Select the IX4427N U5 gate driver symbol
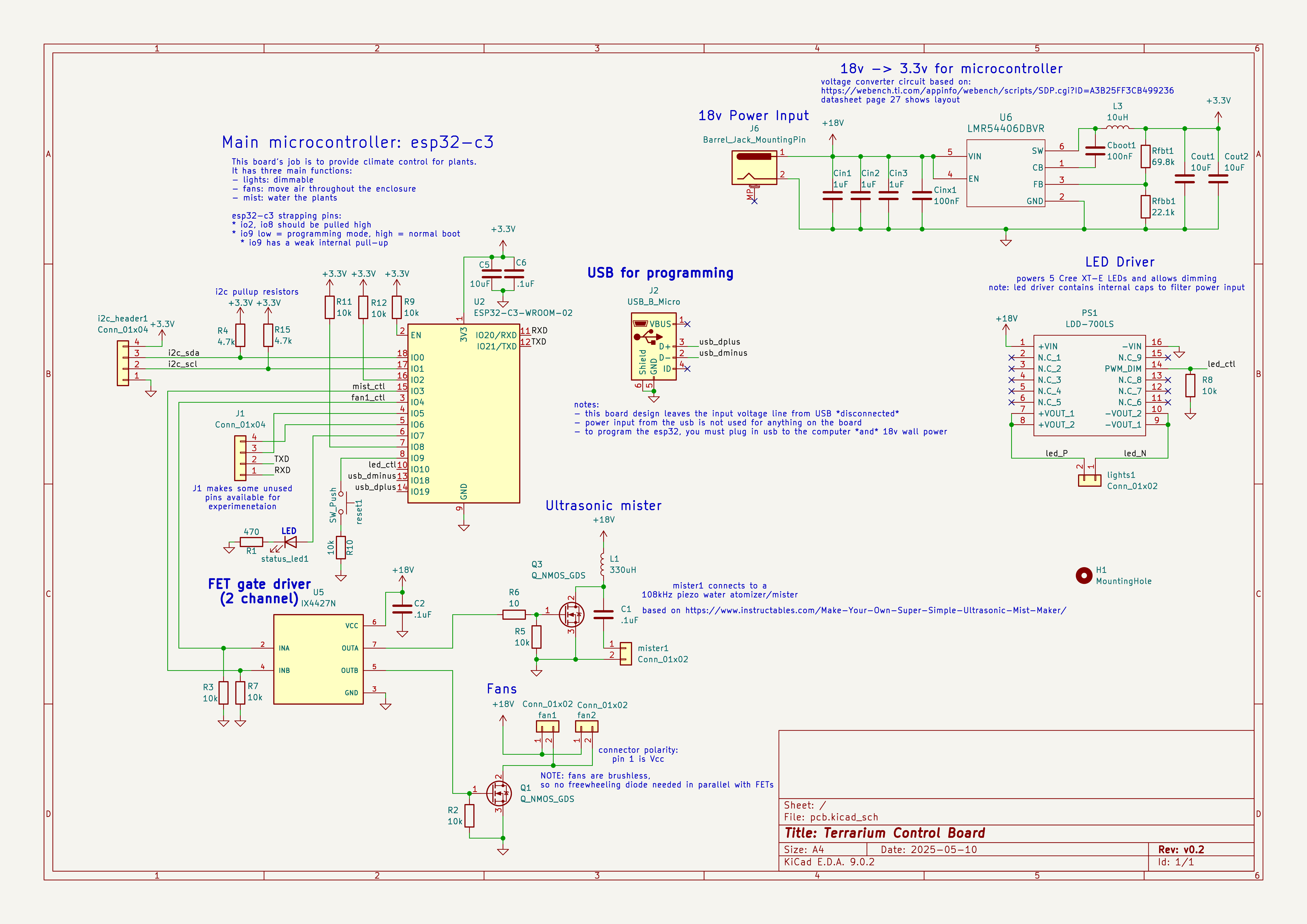 [x=318, y=659]
